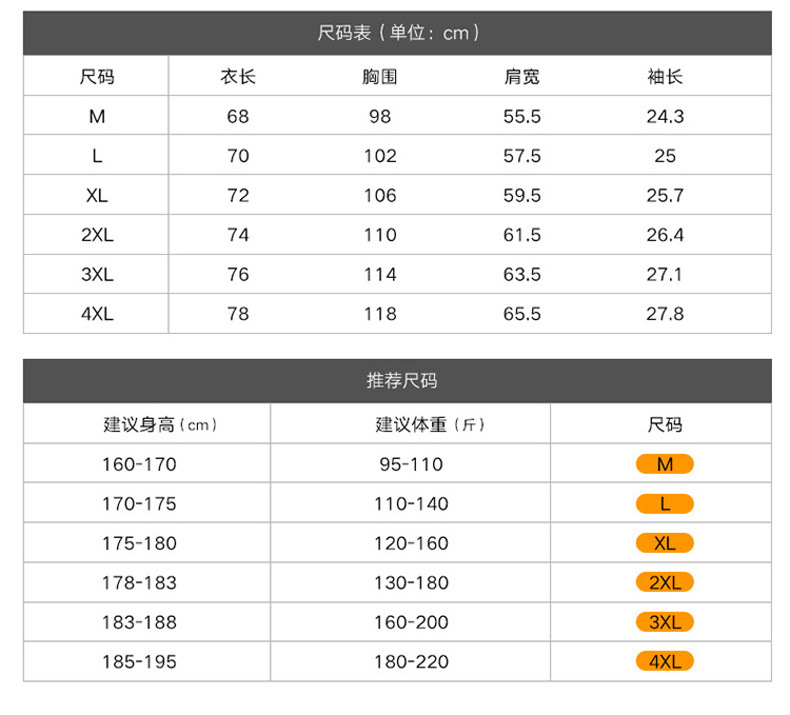Select the 肩宽 column header
The image size is (790, 715).
tap(522, 76)
